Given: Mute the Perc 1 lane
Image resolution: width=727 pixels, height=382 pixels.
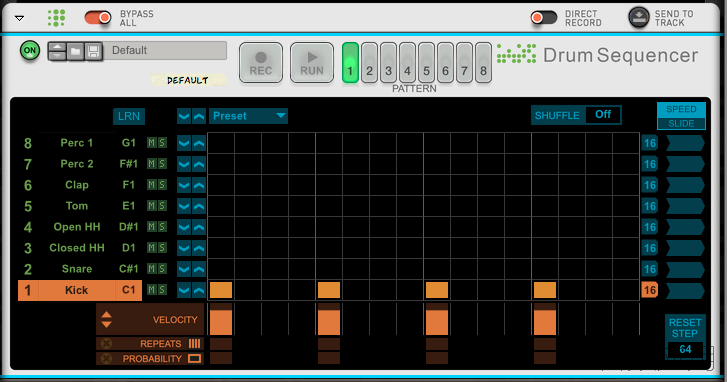Looking at the screenshot, I should (x=152, y=143).
